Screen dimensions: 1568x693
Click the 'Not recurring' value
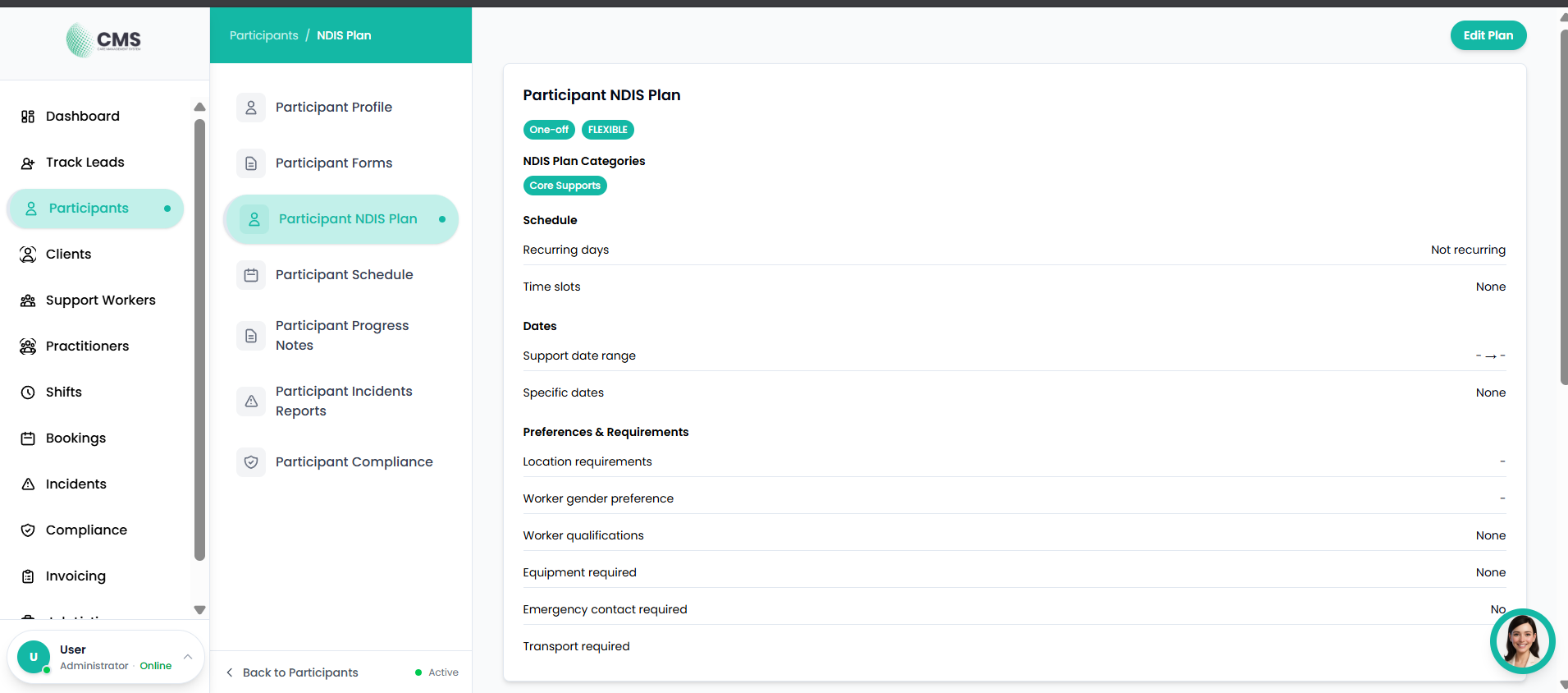click(x=1468, y=250)
